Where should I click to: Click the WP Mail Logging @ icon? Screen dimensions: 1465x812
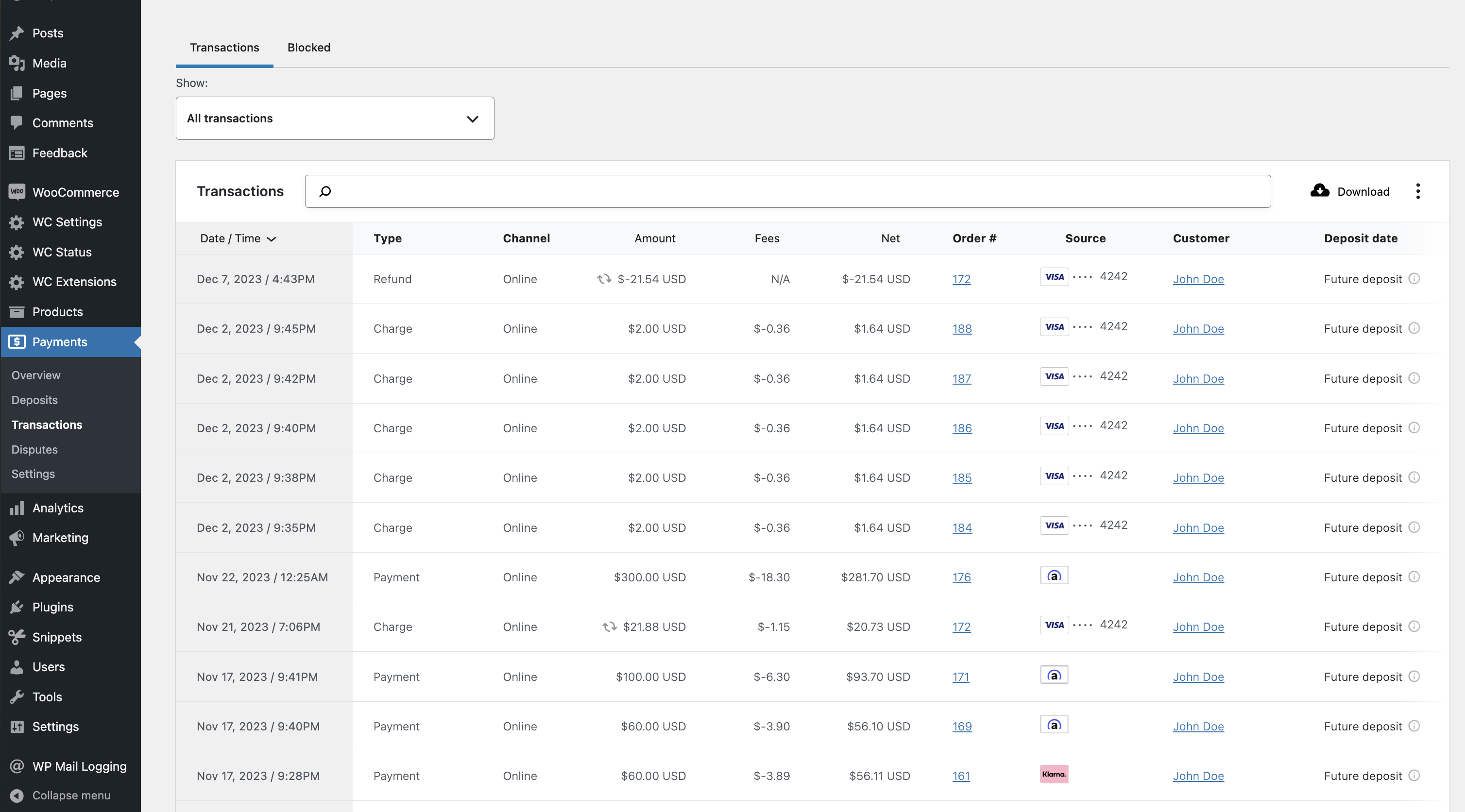point(17,766)
